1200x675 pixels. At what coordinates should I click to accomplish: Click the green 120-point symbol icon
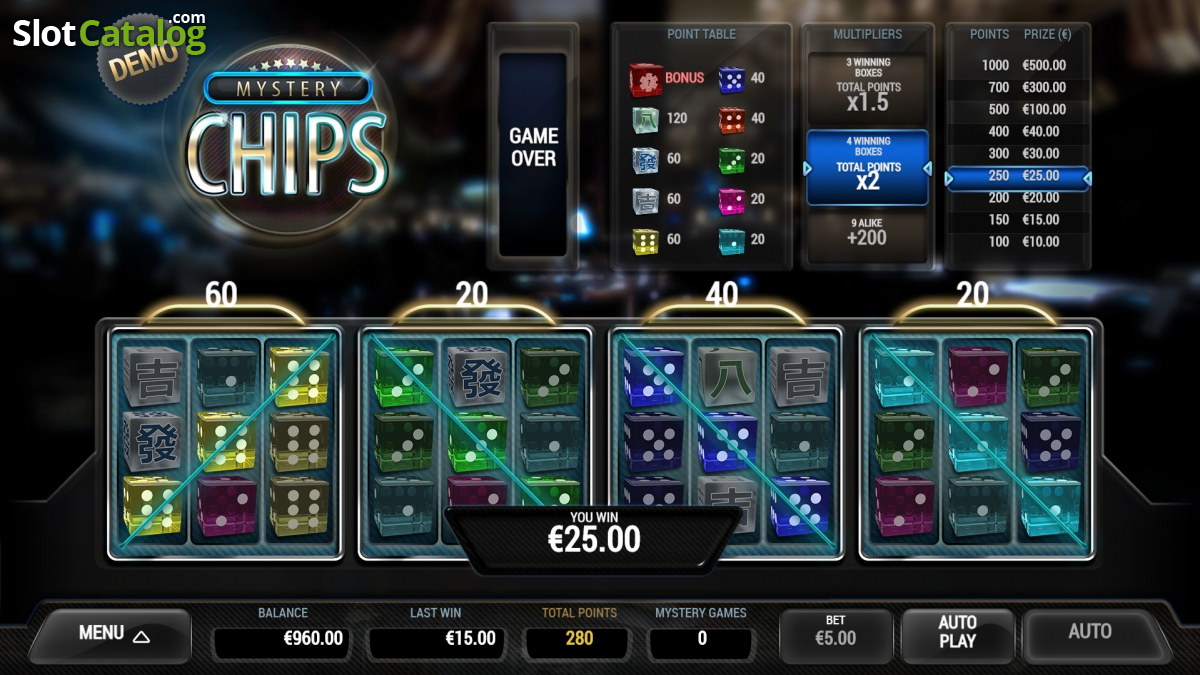coord(646,119)
